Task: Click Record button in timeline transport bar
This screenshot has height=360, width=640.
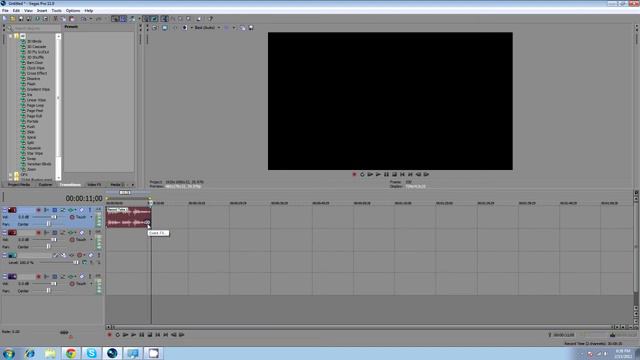Action: [x=109, y=335]
